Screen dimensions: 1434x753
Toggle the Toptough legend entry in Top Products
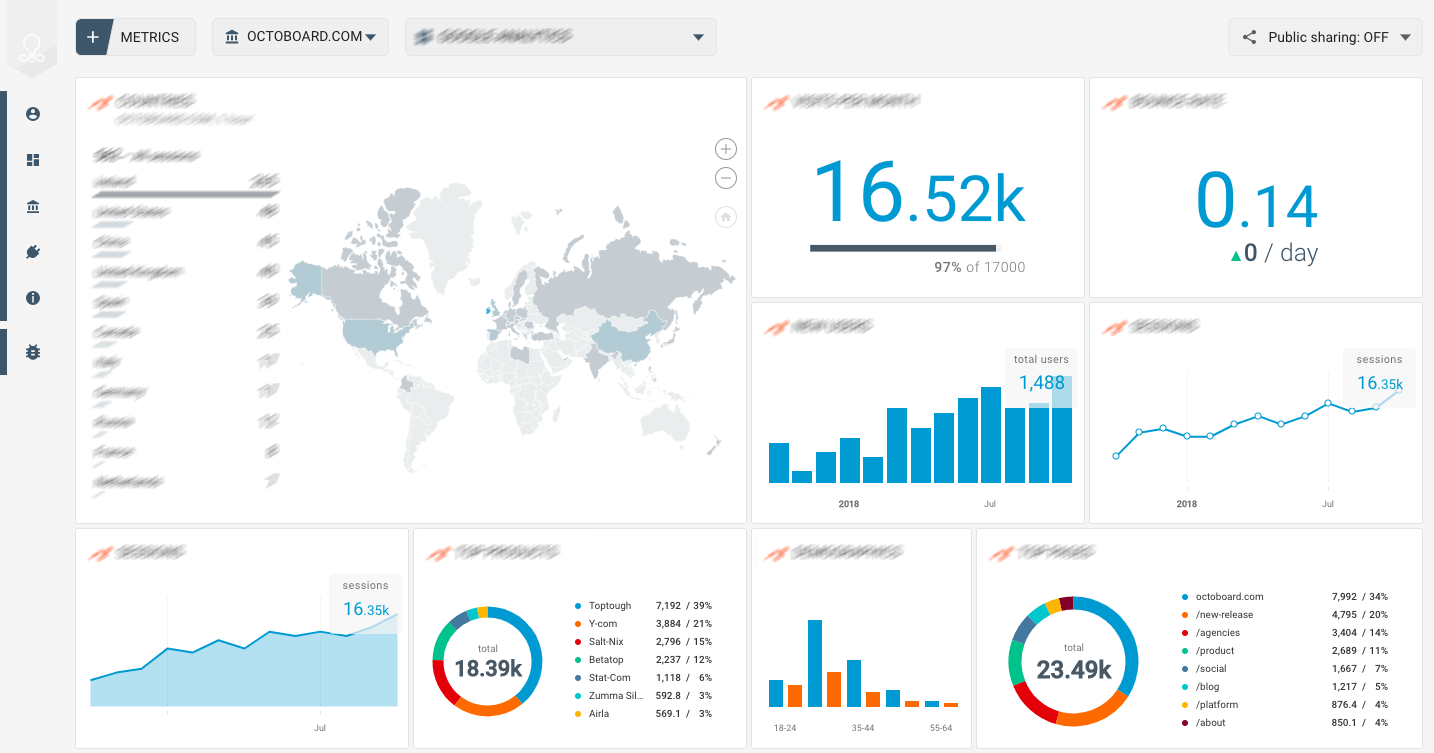point(611,605)
